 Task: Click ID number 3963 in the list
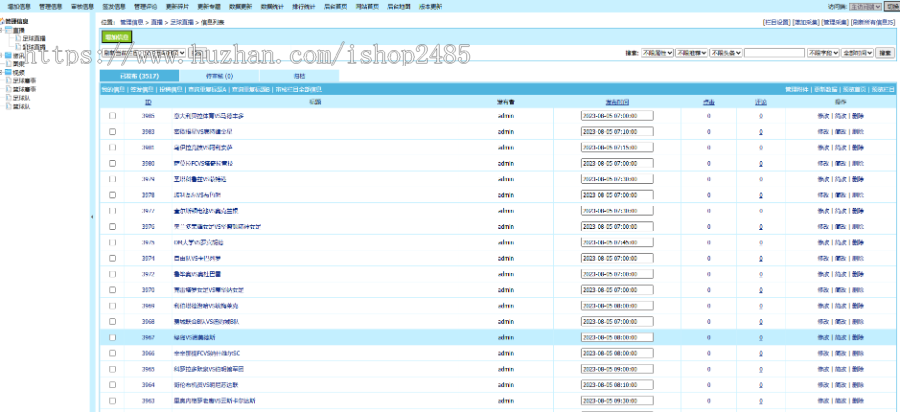148,401
